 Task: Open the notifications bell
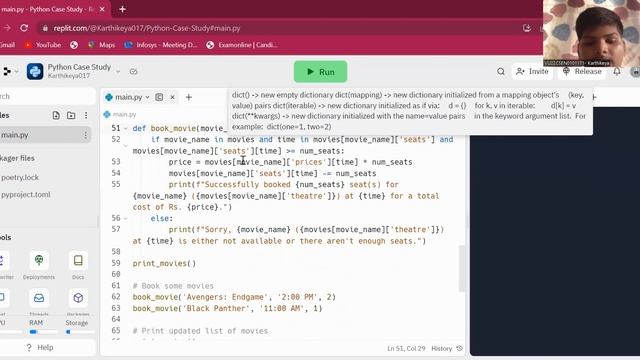(x=617, y=71)
